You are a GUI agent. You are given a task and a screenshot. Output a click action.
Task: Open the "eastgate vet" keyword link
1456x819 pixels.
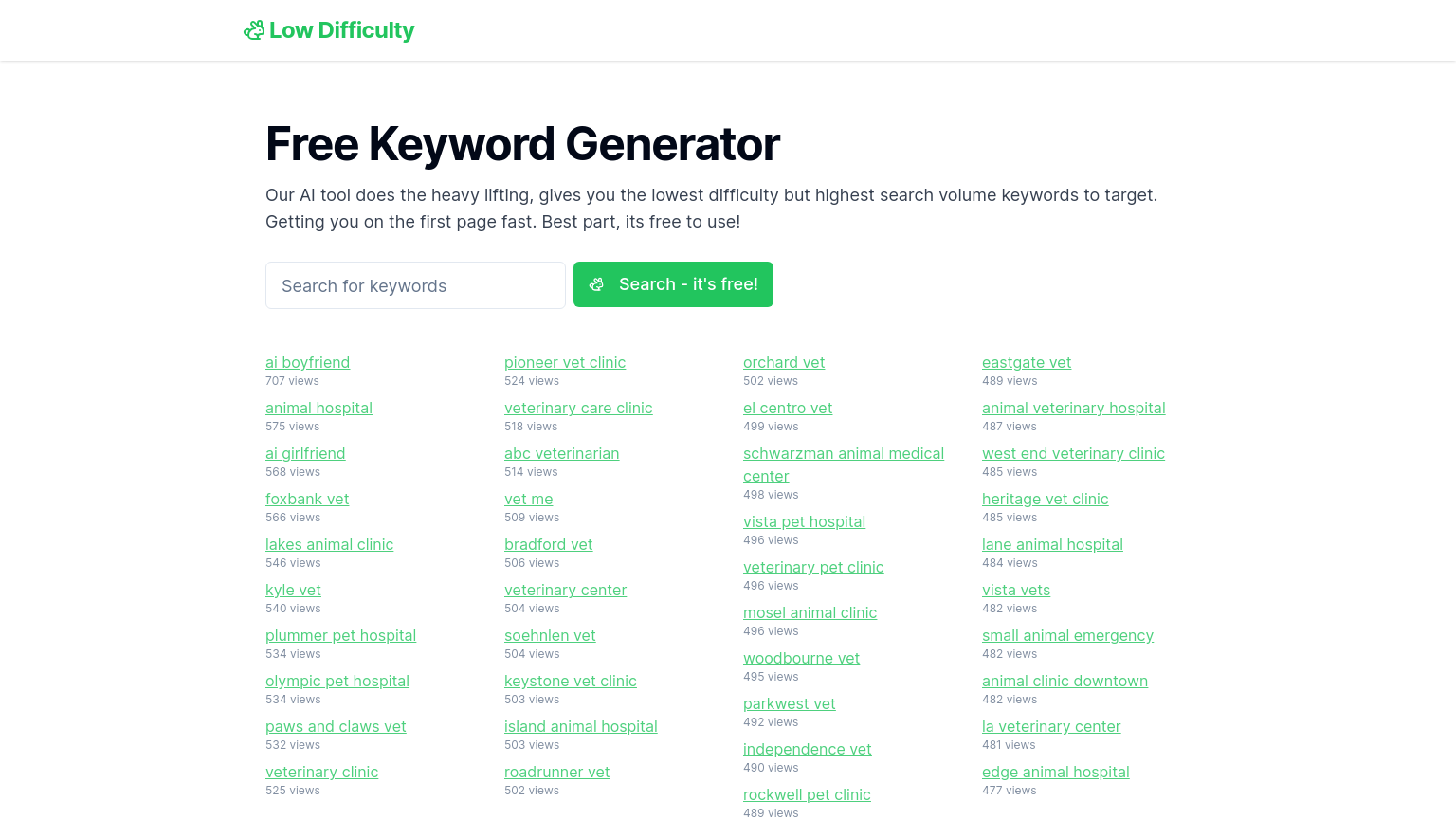1027,362
